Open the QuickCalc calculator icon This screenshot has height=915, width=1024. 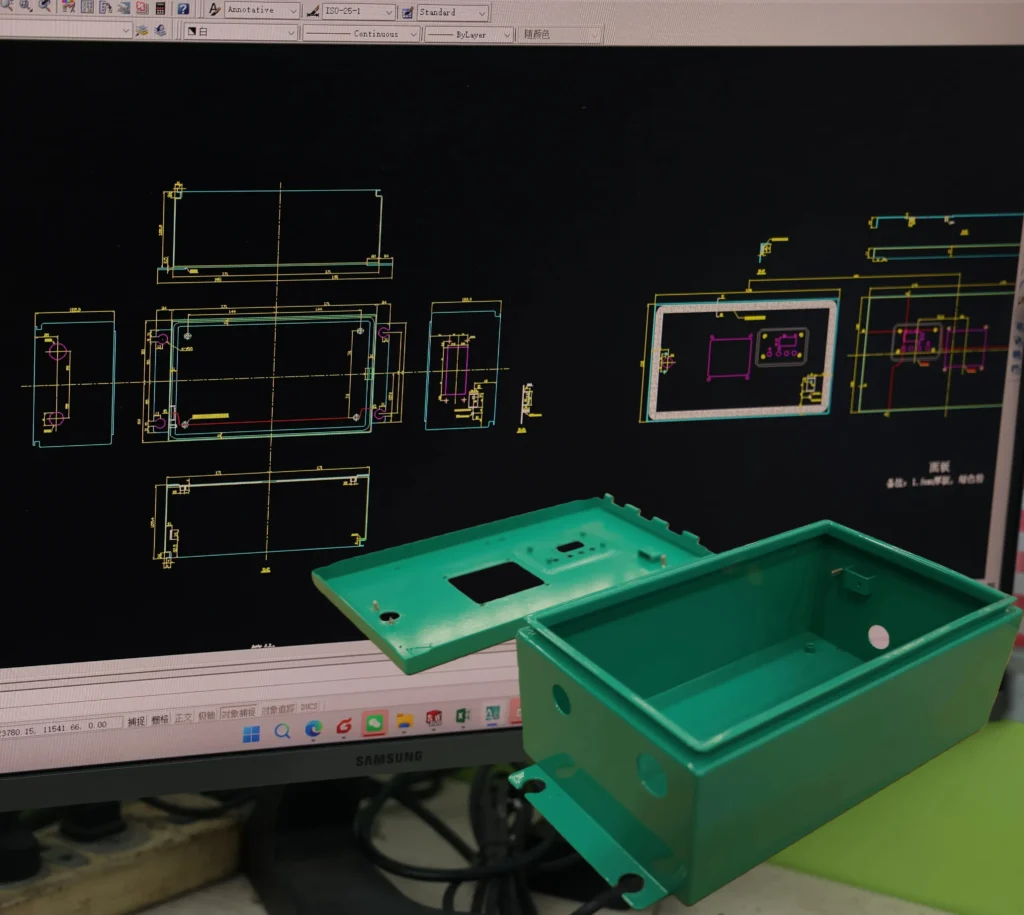(x=160, y=8)
